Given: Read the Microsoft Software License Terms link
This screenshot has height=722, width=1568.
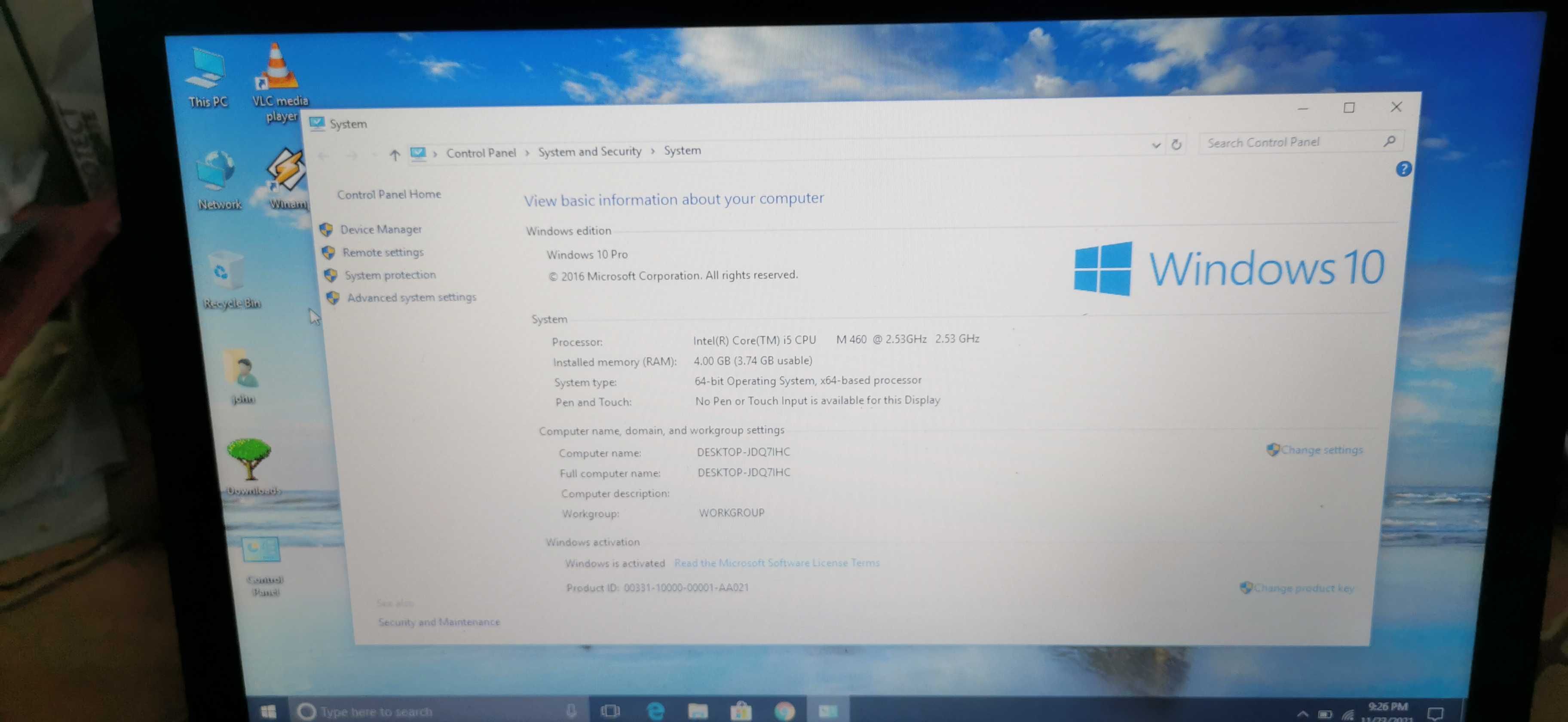Looking at the screenshot, I should 777,563.
